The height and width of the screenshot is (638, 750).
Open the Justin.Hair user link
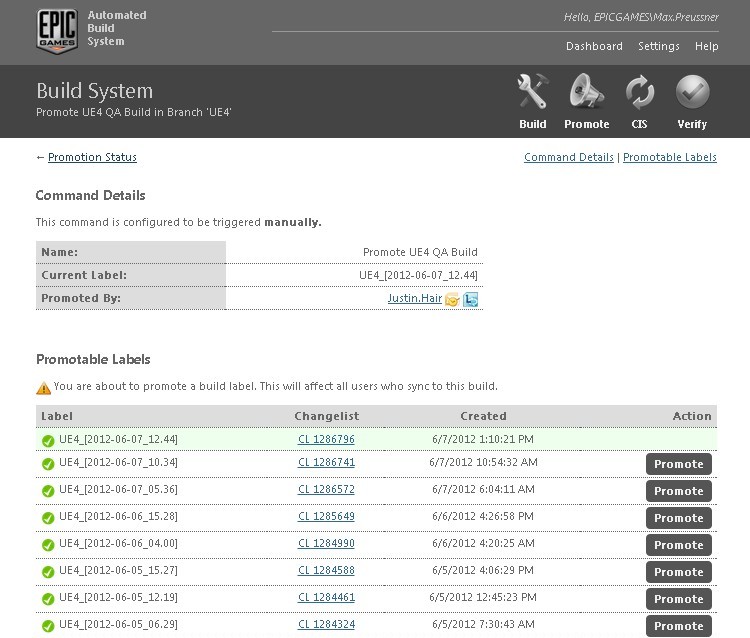(415, 298)
